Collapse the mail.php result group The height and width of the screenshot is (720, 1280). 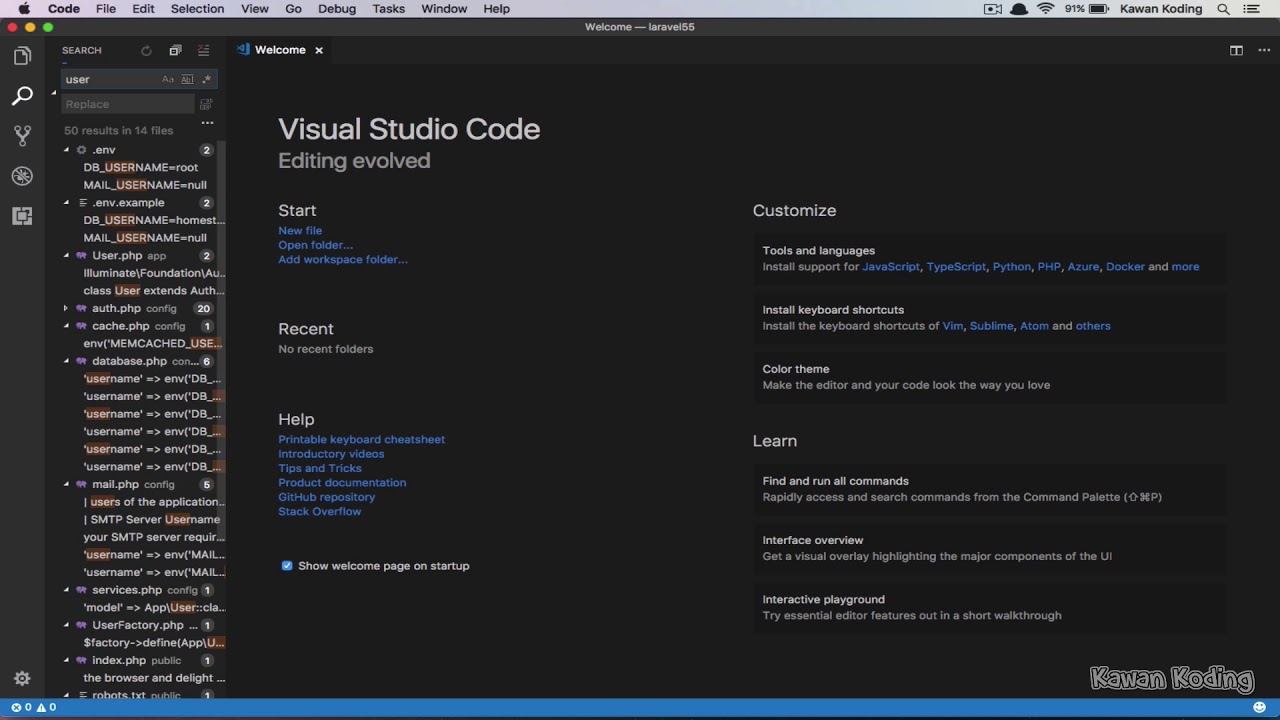67,484
